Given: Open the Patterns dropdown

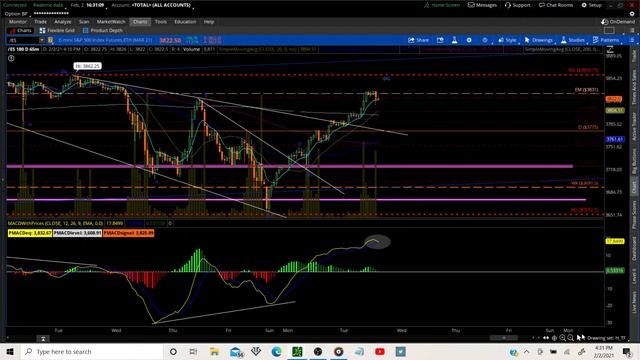Looking at the screenshot, I should pos(606,40).
